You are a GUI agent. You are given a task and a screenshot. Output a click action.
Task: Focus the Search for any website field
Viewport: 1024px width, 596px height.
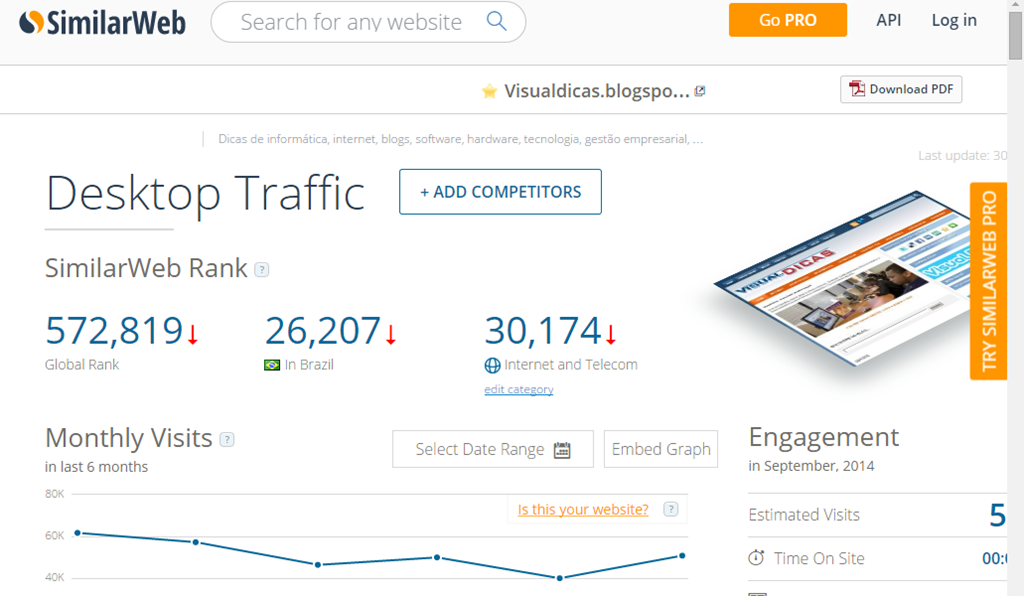tap(368, 22)
